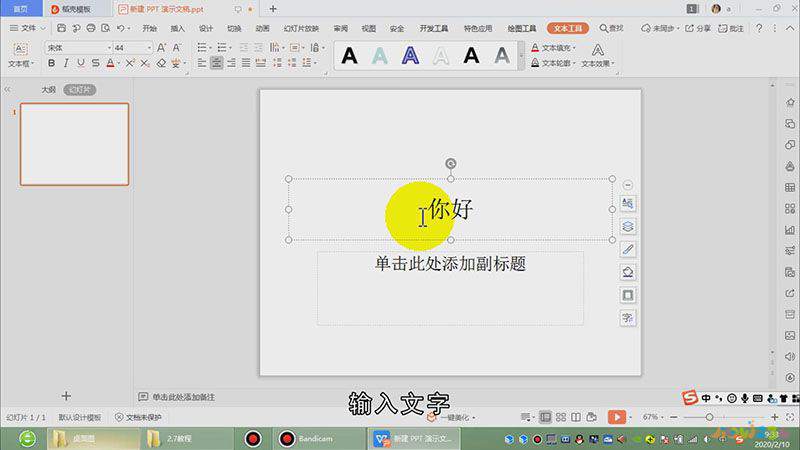Select justify text alignment

click(246, 63)
